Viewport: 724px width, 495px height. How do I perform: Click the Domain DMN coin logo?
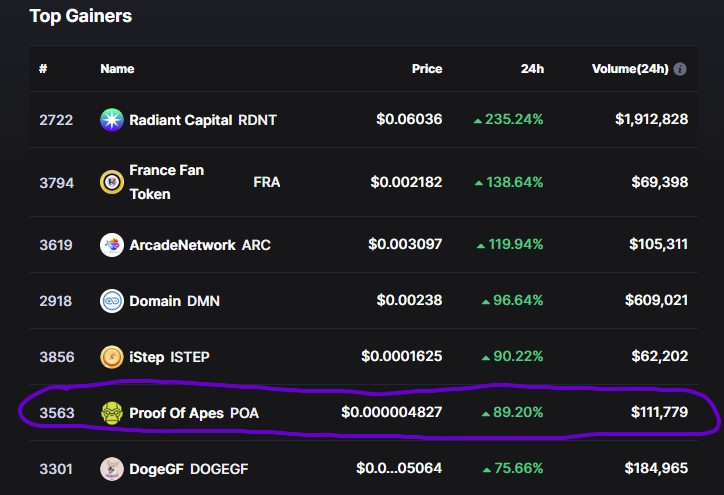[x=112, y=301]
